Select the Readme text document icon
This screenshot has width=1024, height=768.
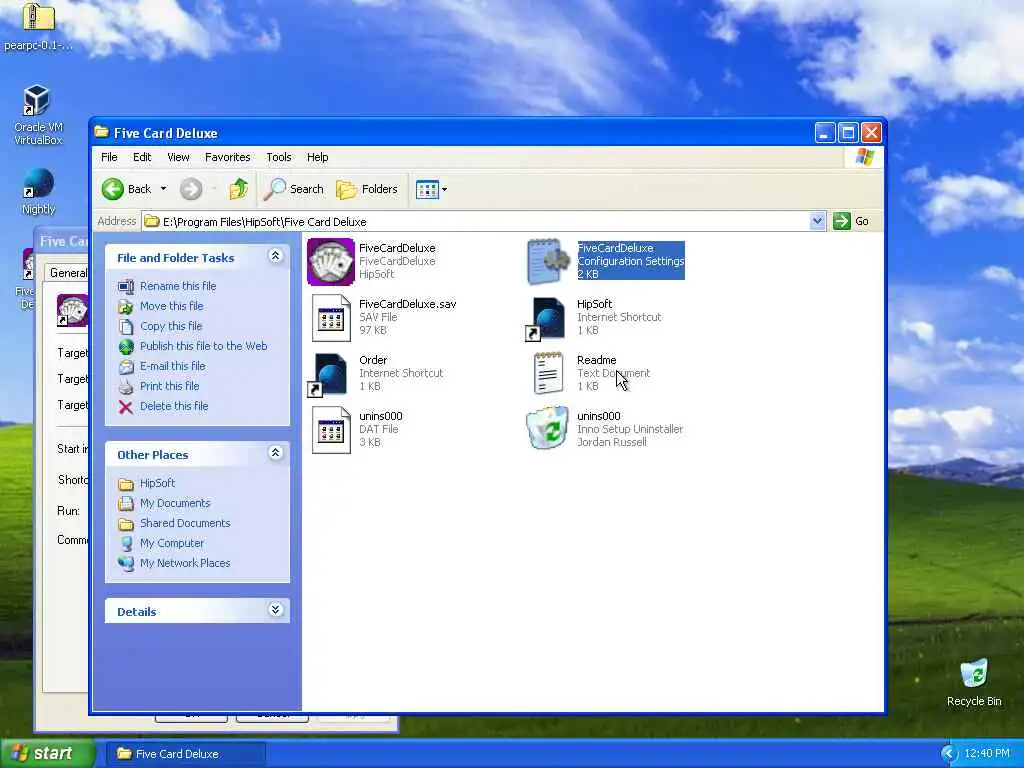click(548, 374)
